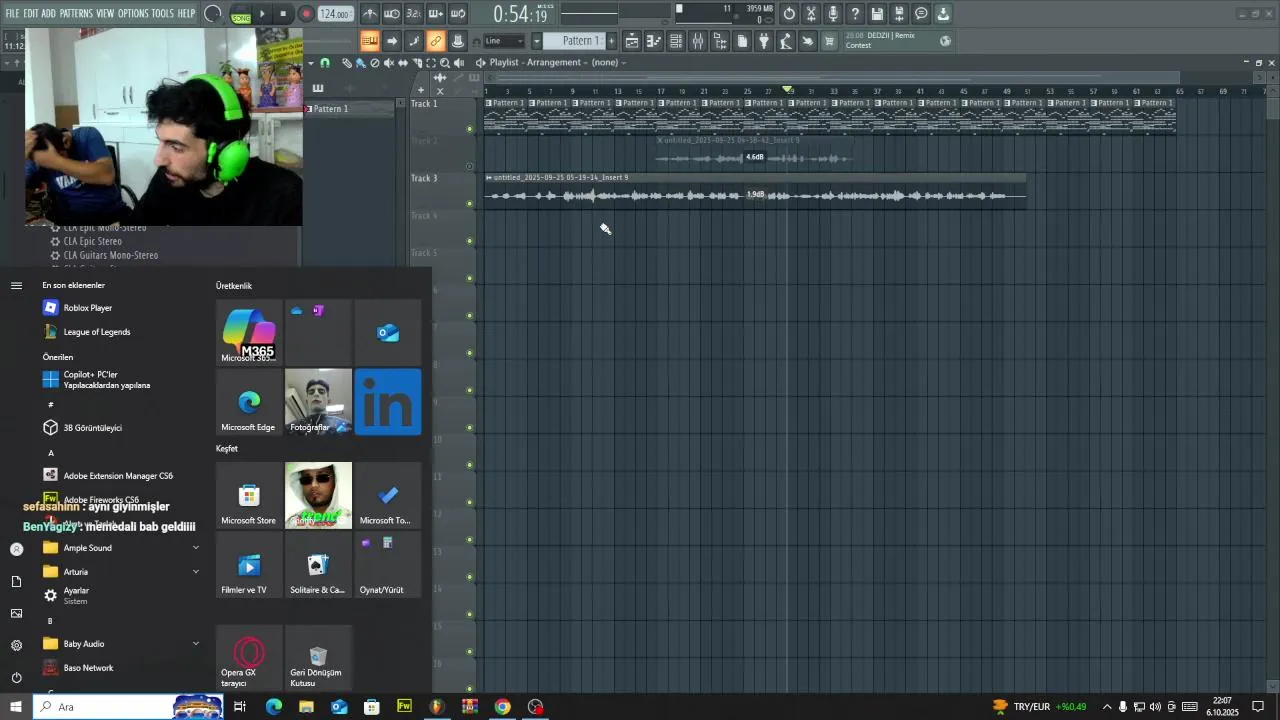Open the playlist view icon
The height and width of the screenshot is (720, 1280).
pos(632,41)
